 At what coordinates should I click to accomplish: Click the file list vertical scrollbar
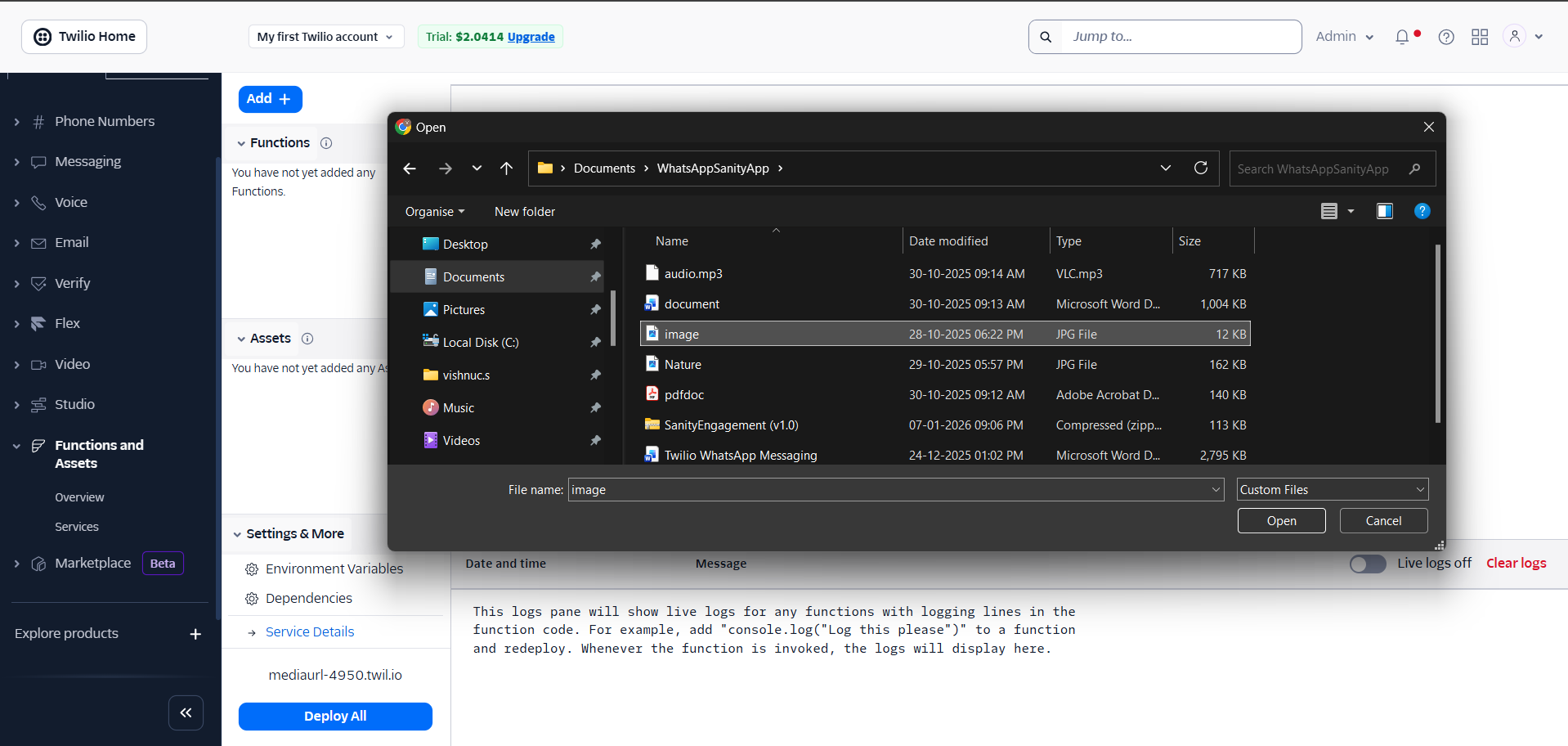tap(1437, 334)
